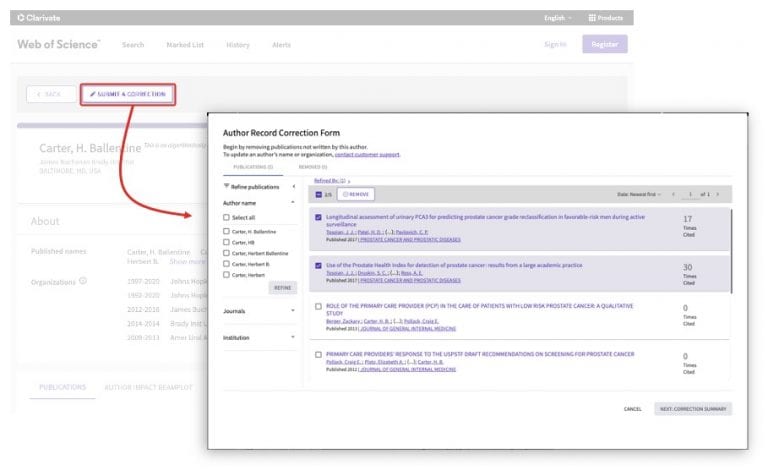Expand the Journals filter section
This screenshot has height=471, width=768.
pyautogui.click(x=293, y=310)
